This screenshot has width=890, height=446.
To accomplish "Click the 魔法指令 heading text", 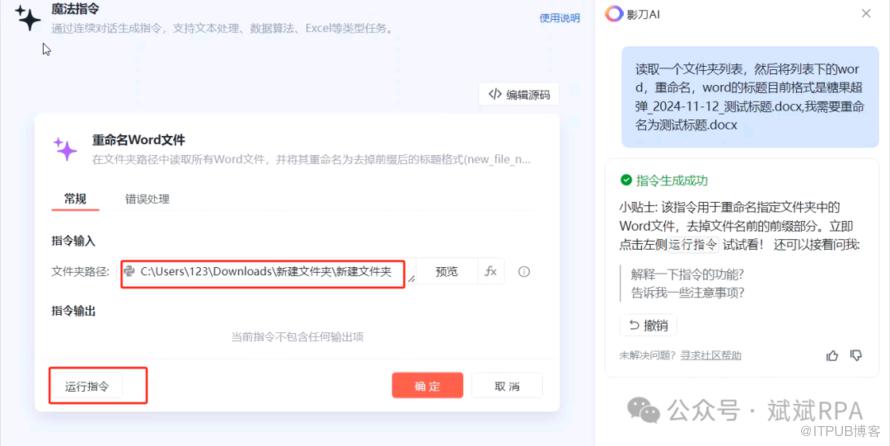I will [x=75, y=9].
